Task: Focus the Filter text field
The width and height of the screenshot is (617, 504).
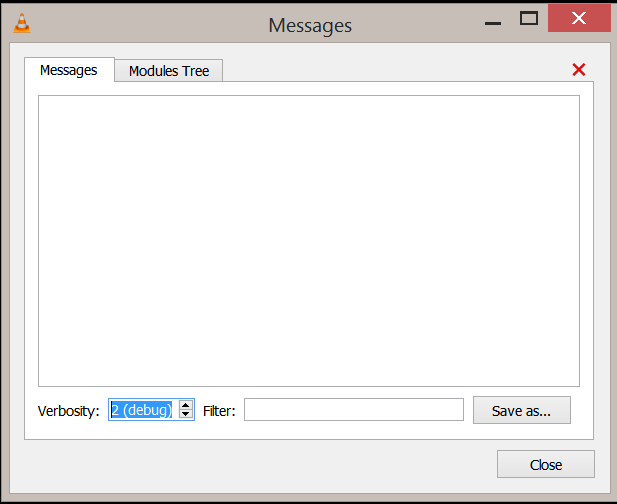Action: [x=354, y=410]
